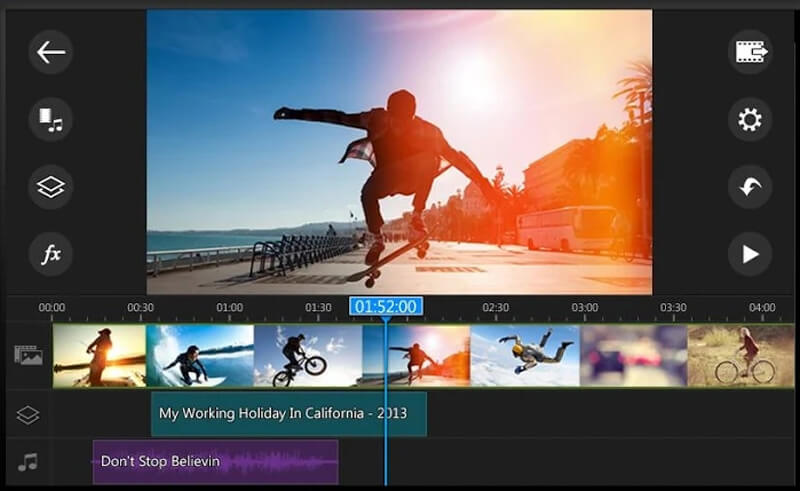Select the surfer sunset clip thumbnail
Viewport: 800px width, 491px height.
click(99, 355)
